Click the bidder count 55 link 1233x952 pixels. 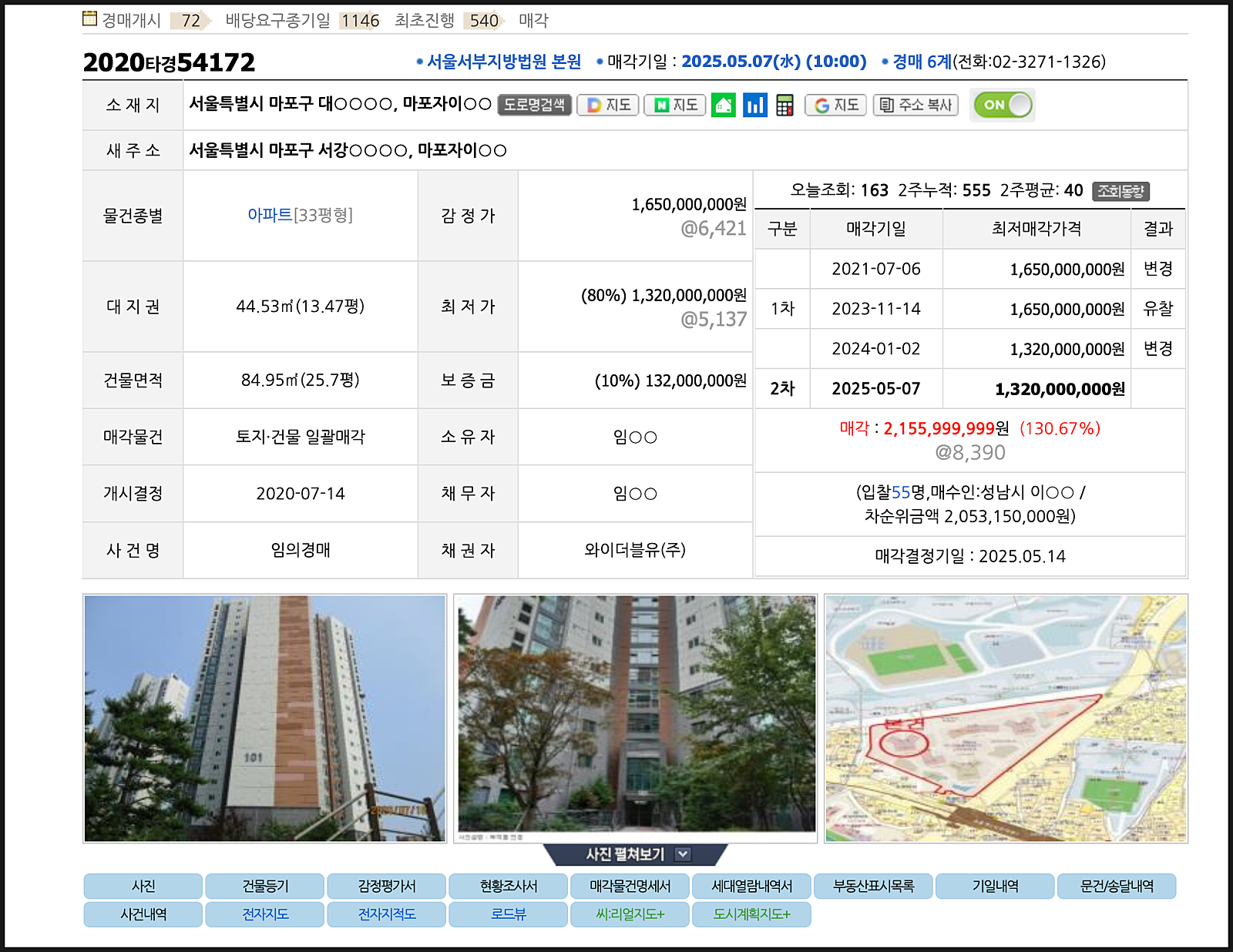(901, 492)
